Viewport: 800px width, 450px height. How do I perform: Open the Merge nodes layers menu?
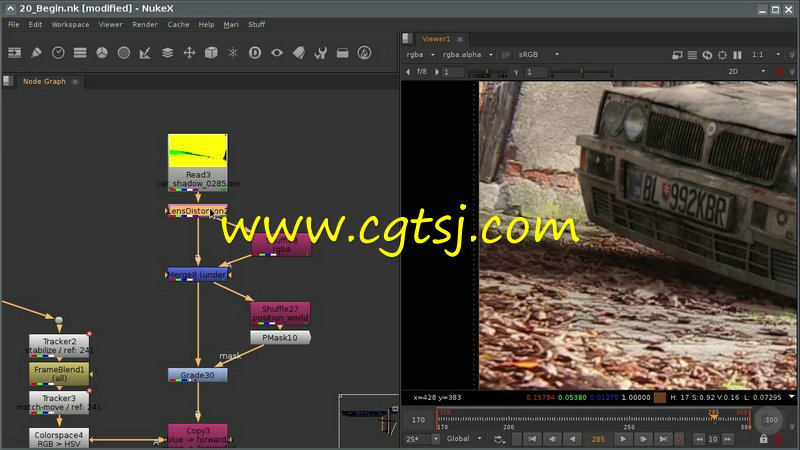(167, 53)
